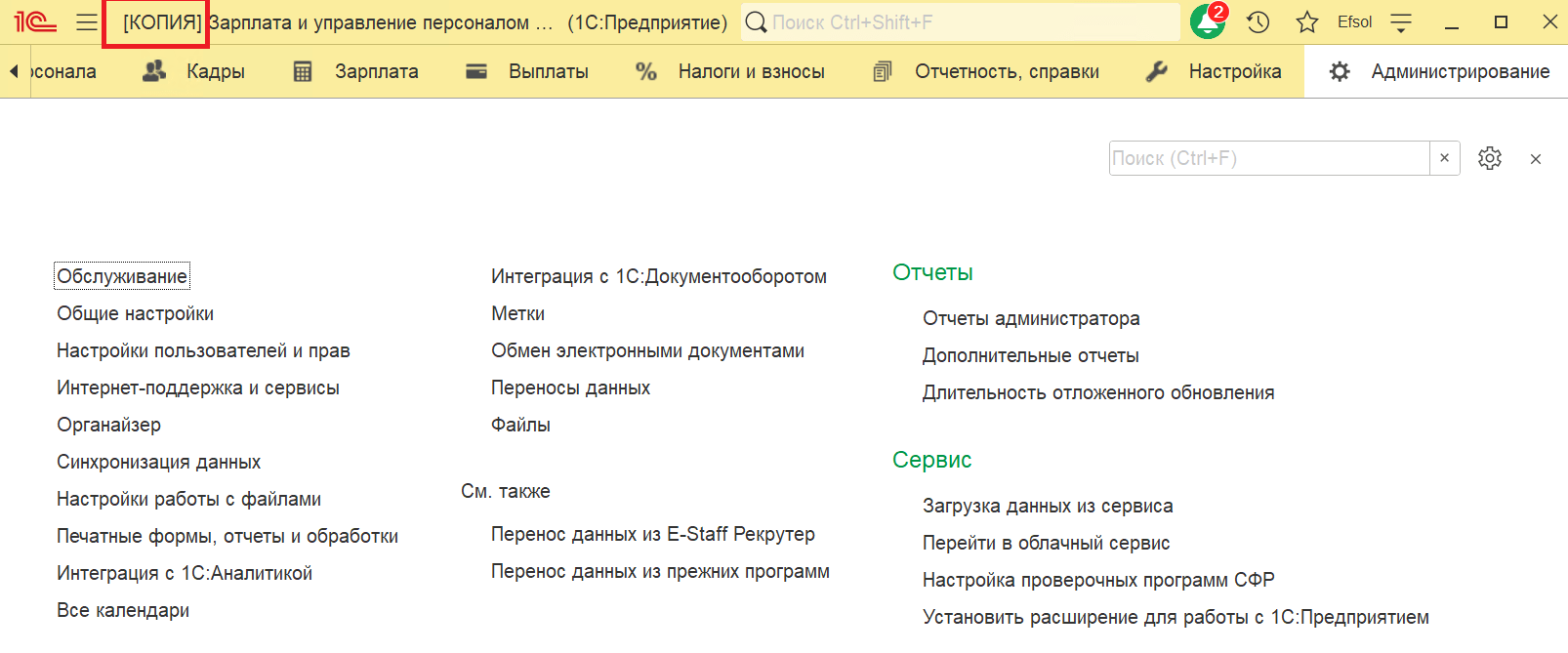This screenshot has height=653, width=1568.
Task: Open Органайзер link
Action: (108, 425)
